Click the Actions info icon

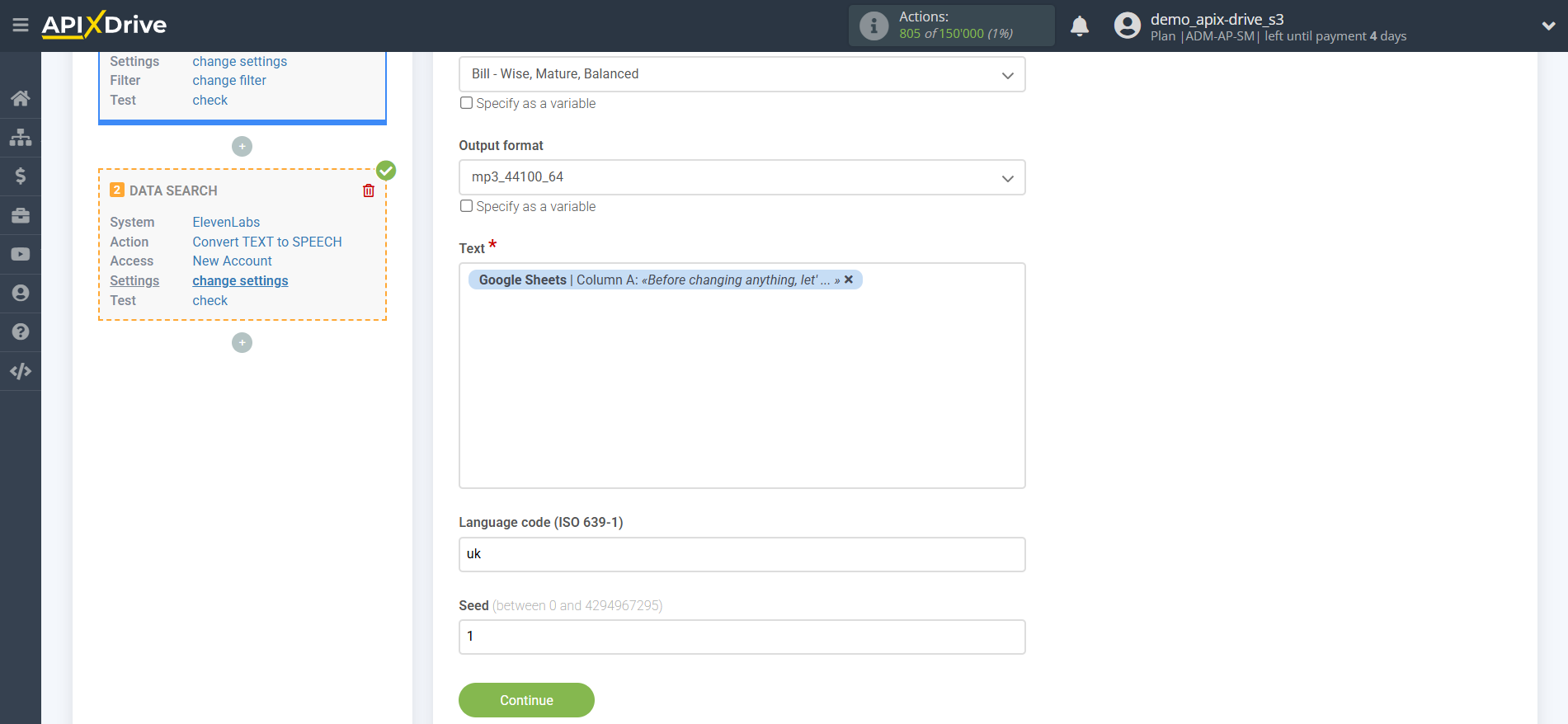[873, 26]
